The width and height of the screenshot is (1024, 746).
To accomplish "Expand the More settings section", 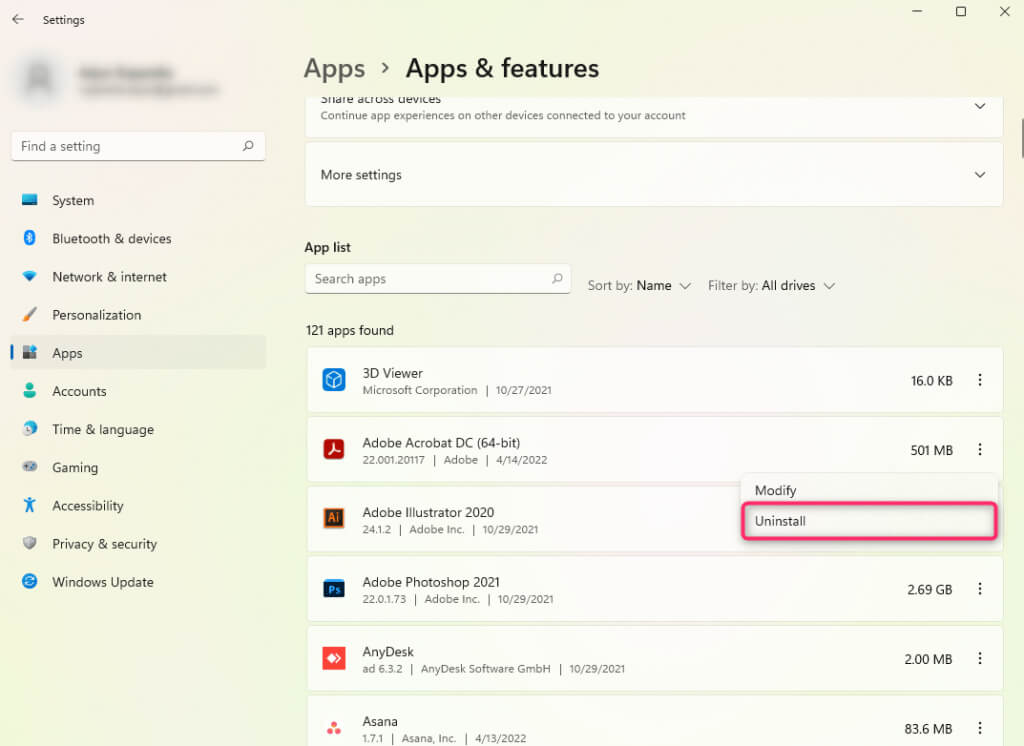I will point(979,175).
